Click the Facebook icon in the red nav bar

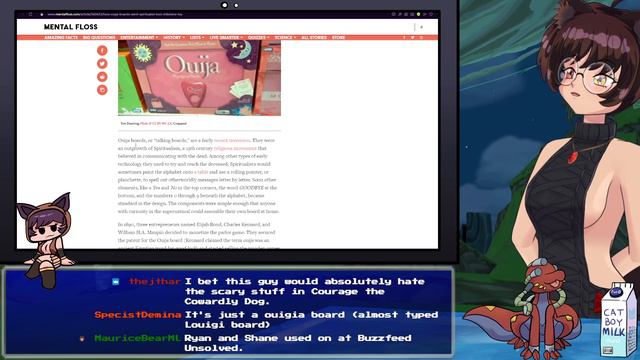coord(404,38)
